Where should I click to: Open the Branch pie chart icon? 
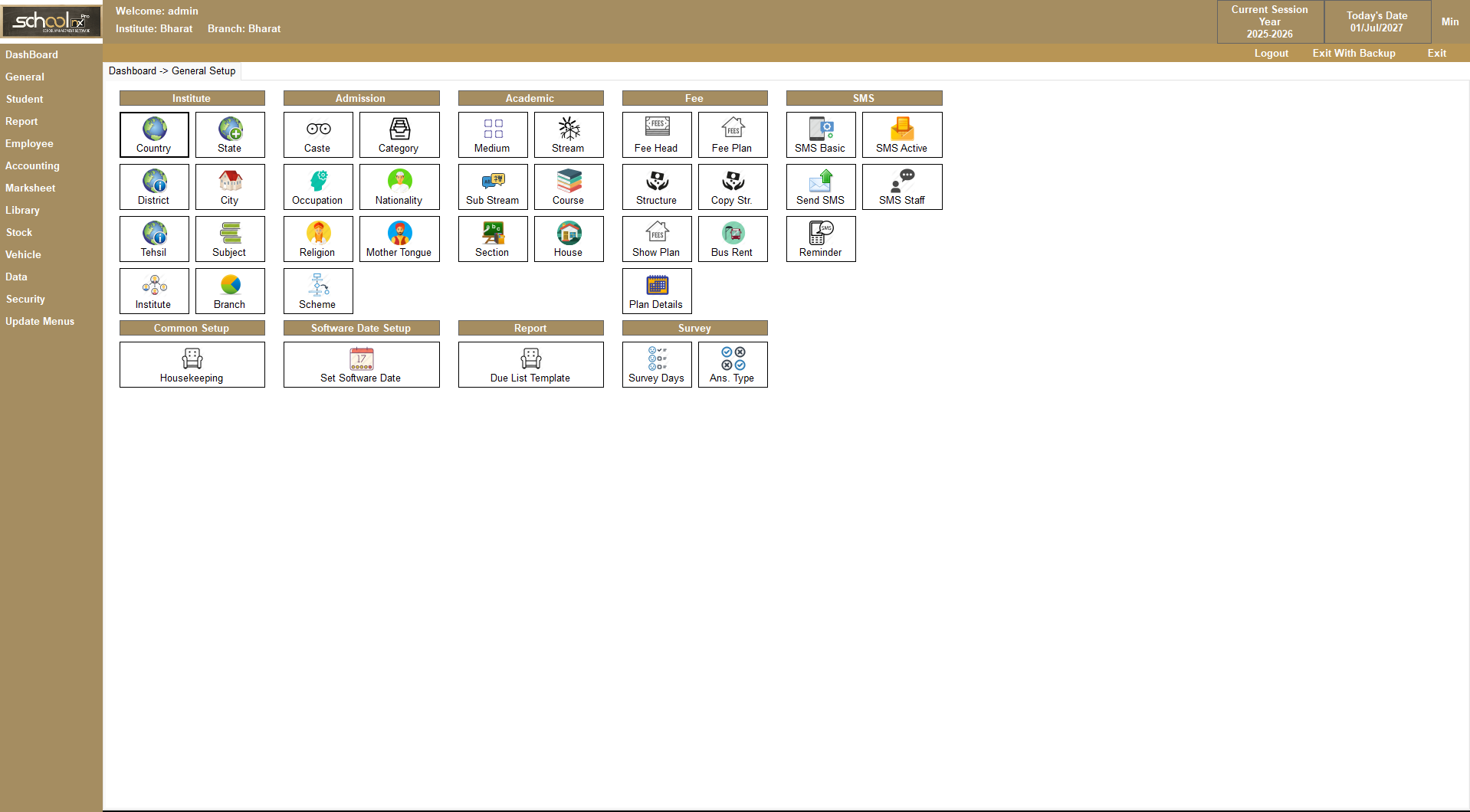point(230,291)
